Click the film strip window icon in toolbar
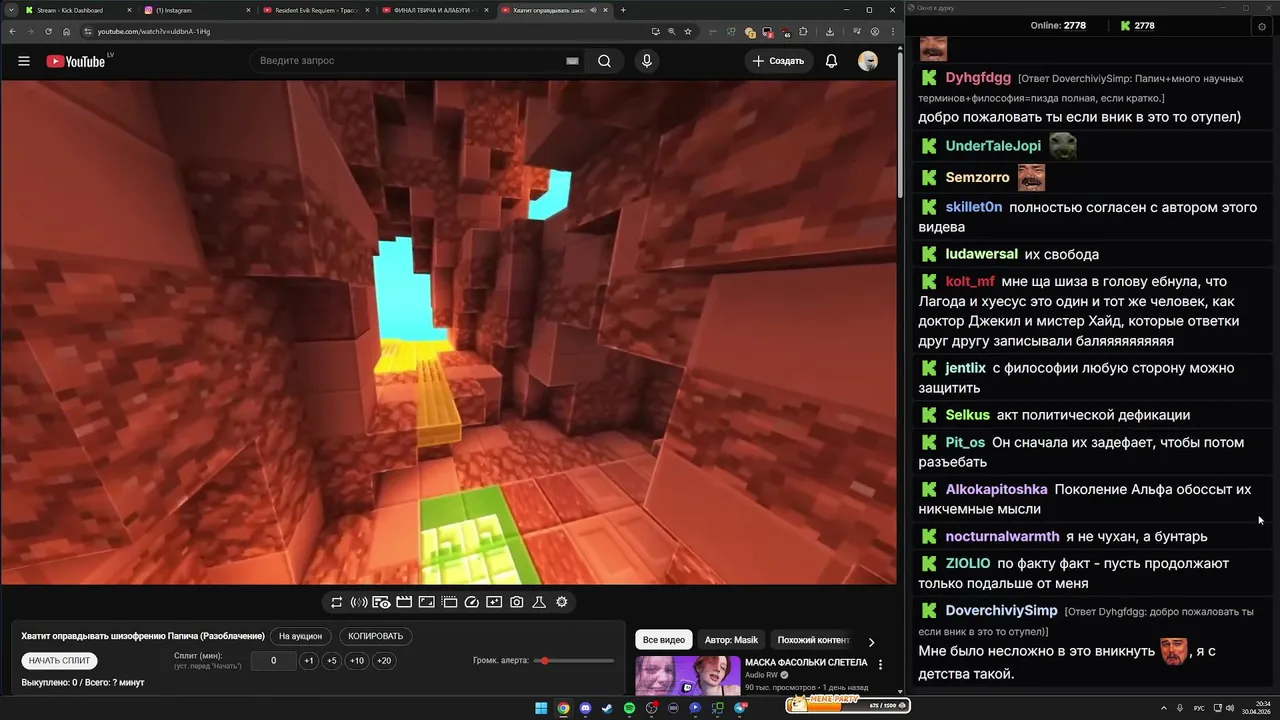 point(449,602)
